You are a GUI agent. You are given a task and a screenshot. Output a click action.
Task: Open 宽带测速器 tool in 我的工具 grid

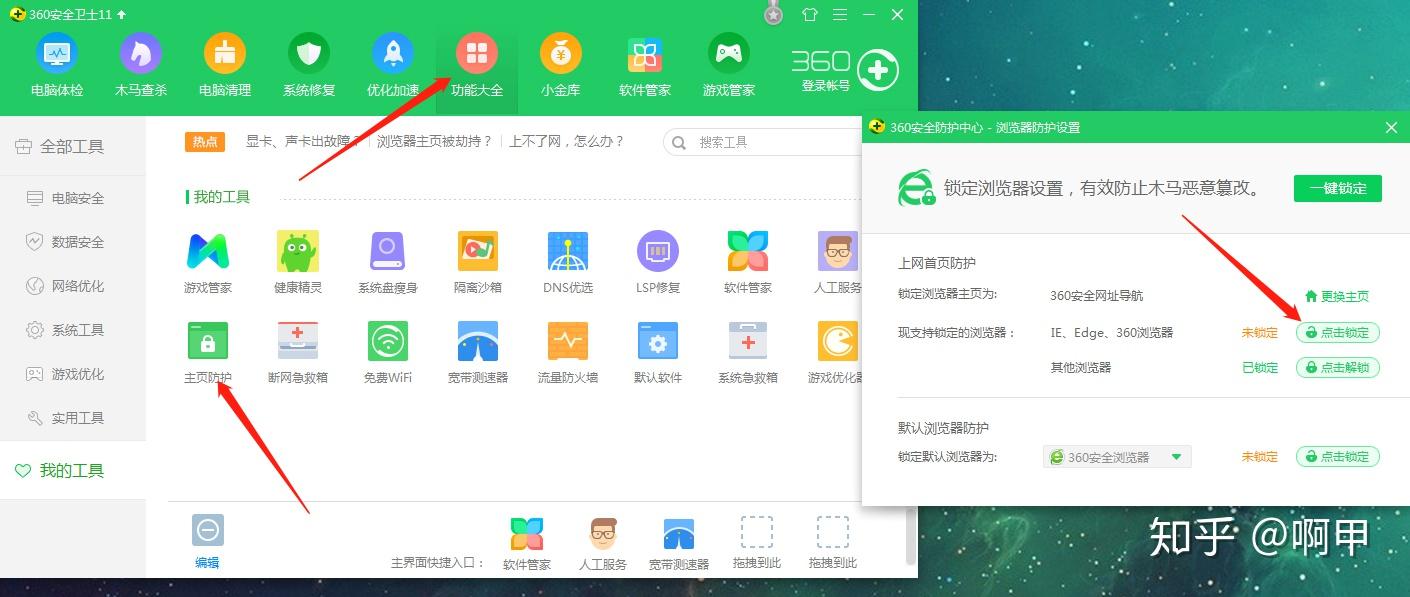[x=478, y=353]
